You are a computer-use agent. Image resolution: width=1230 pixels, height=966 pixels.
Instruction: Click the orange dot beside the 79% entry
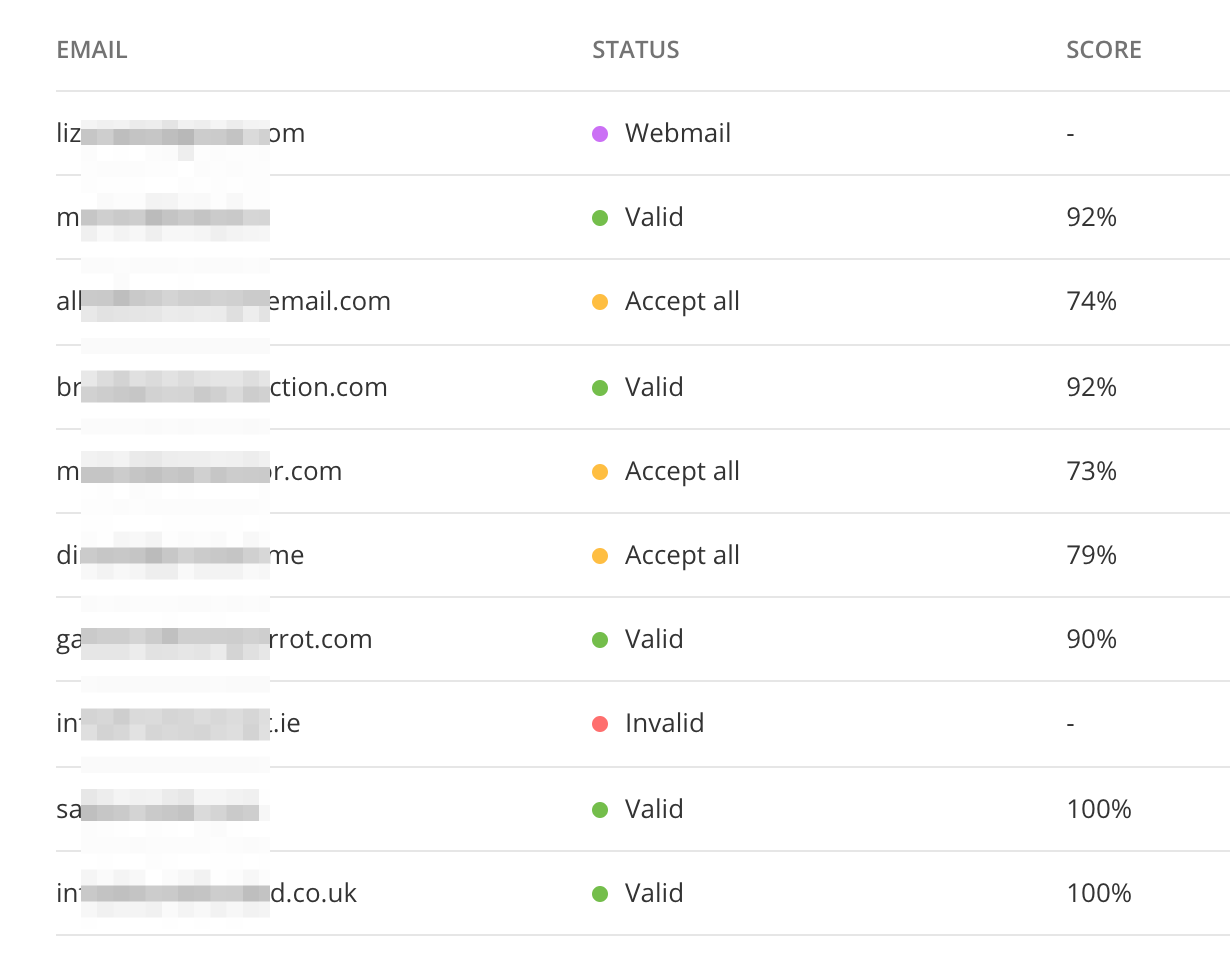[601, 555]
